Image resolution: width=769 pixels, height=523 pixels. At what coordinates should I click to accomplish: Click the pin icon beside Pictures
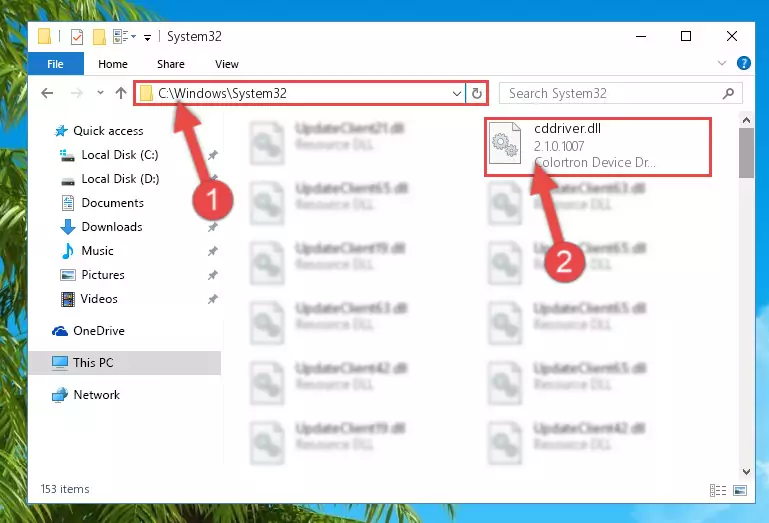(x=212, y=276)
